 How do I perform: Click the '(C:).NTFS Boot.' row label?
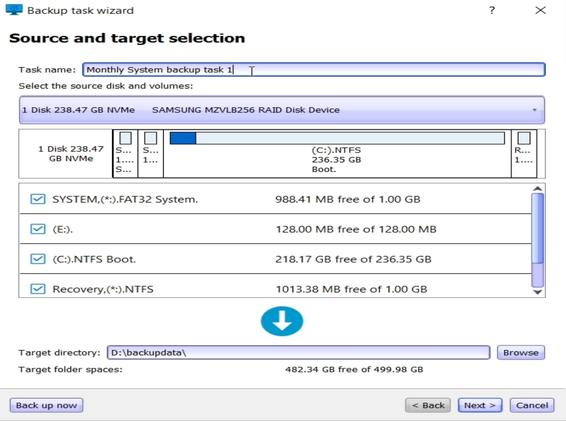[x=94, y=259]
